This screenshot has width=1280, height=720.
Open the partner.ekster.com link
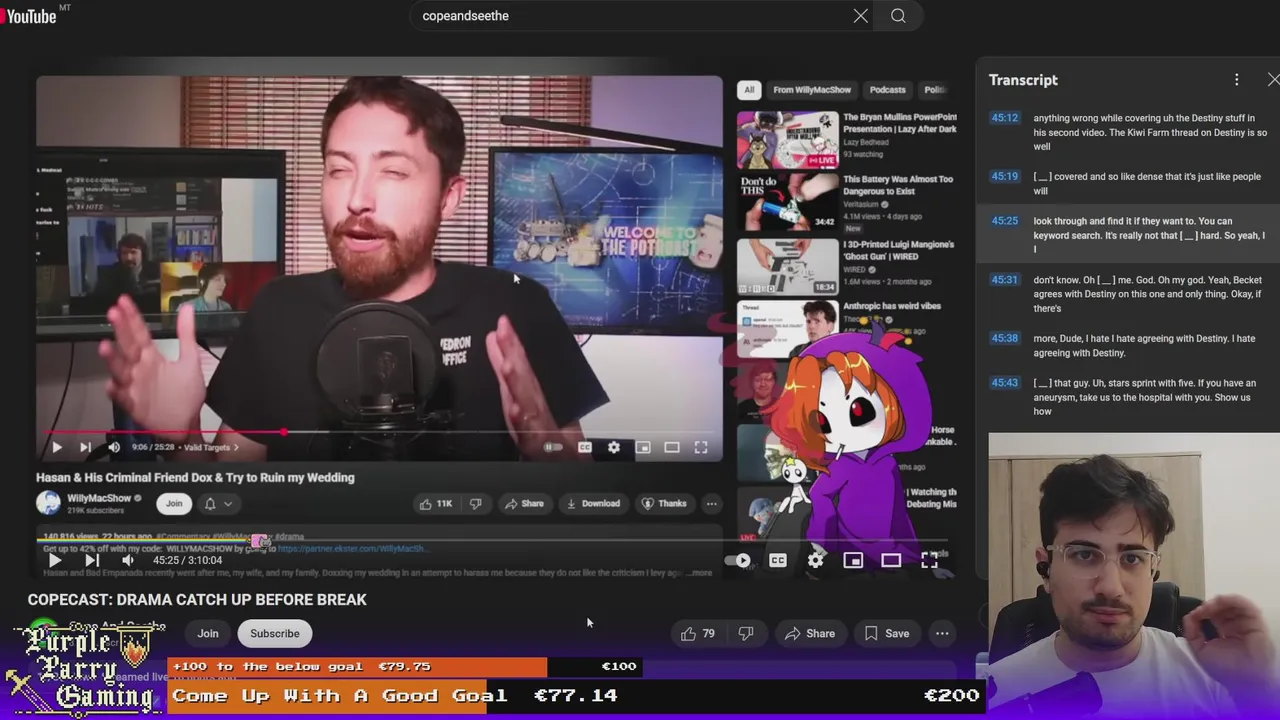[x=351, y=548]
